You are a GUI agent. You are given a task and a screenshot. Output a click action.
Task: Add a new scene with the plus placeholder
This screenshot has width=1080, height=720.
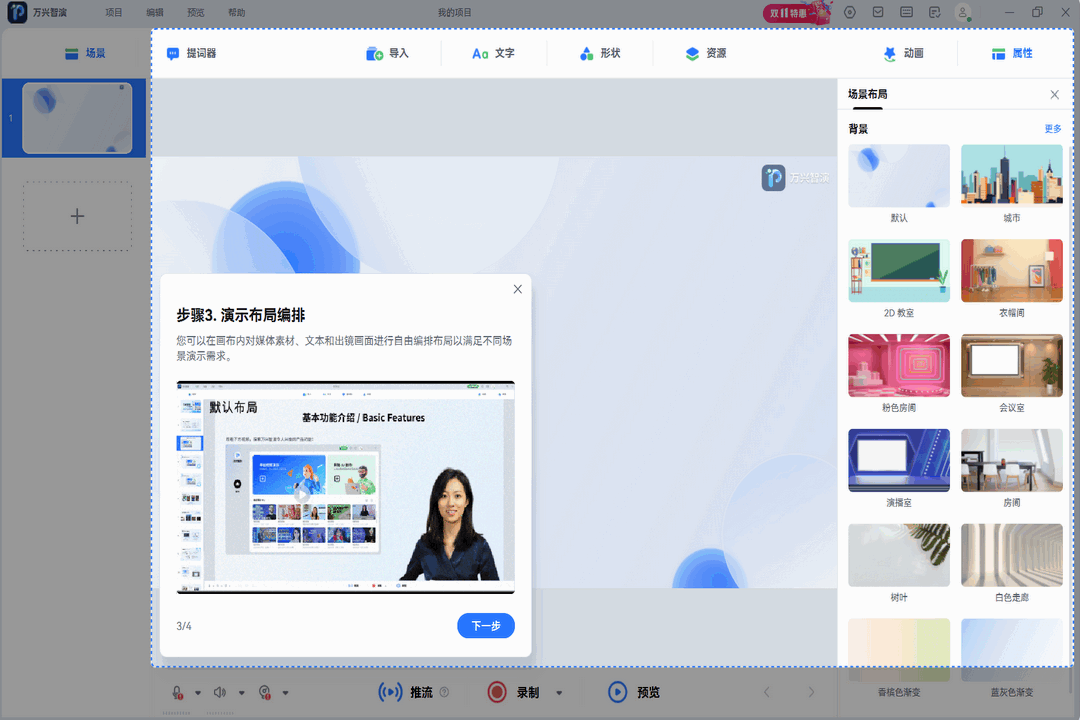[x=77, y=216]
